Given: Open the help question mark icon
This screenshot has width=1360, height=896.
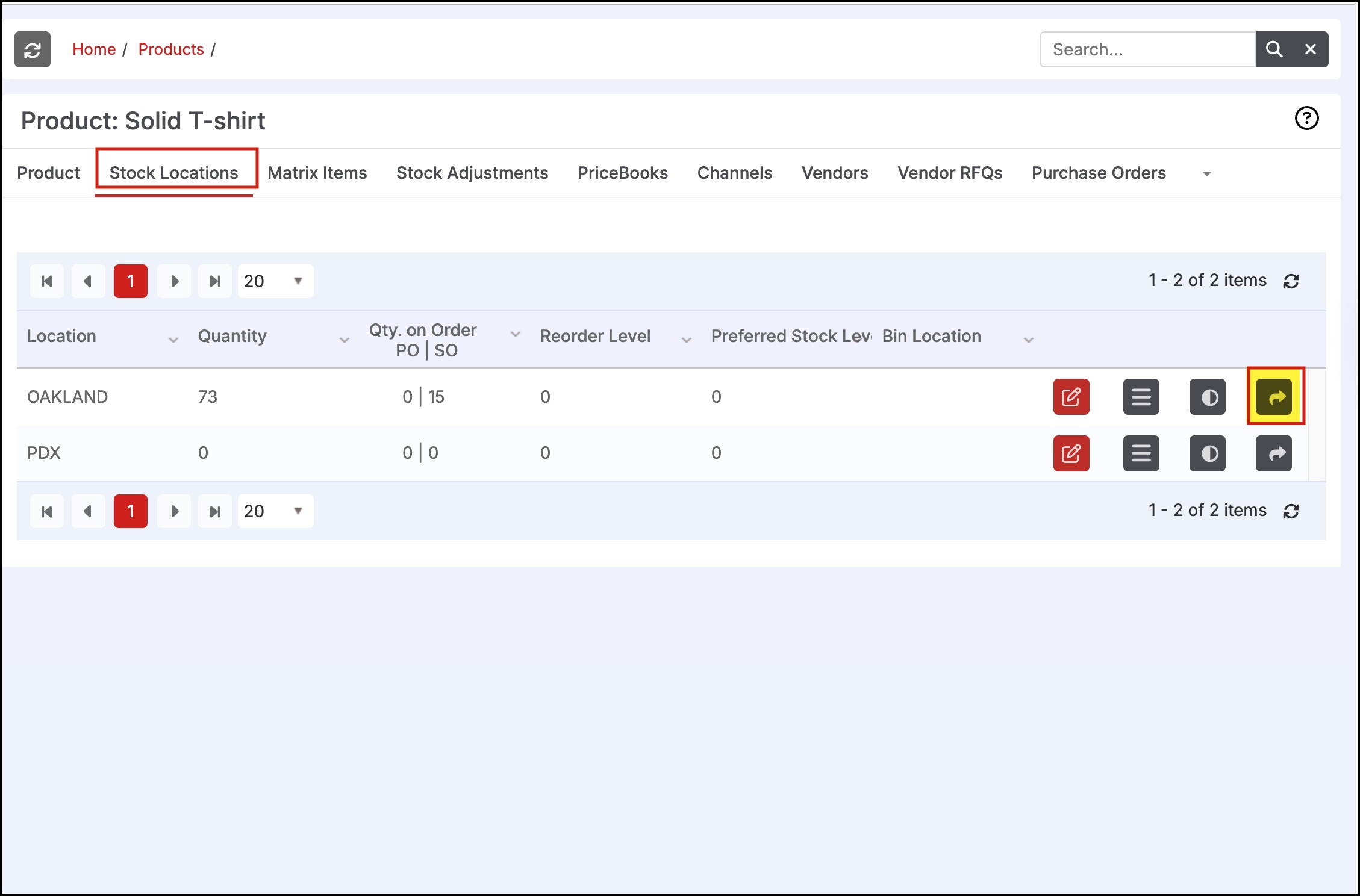Looking at the screenshot, I should click(x=1306, y=118).
